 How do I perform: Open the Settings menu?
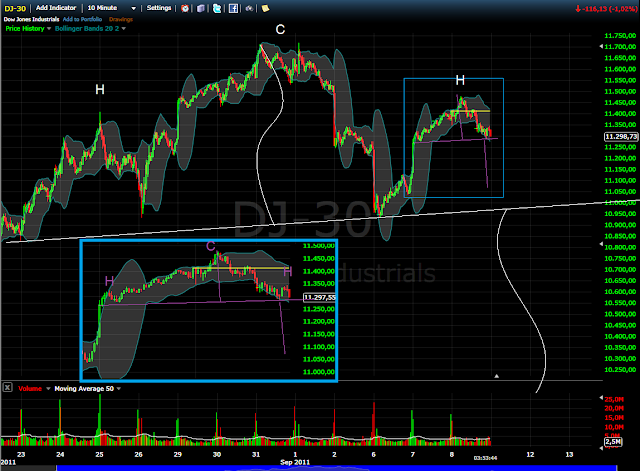tap(159, 8)
